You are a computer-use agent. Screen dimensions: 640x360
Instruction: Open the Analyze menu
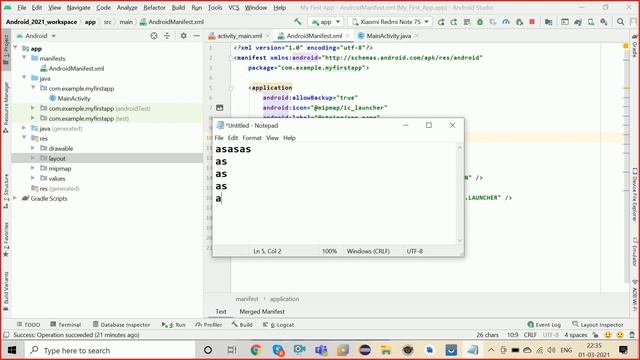(127, 8)
